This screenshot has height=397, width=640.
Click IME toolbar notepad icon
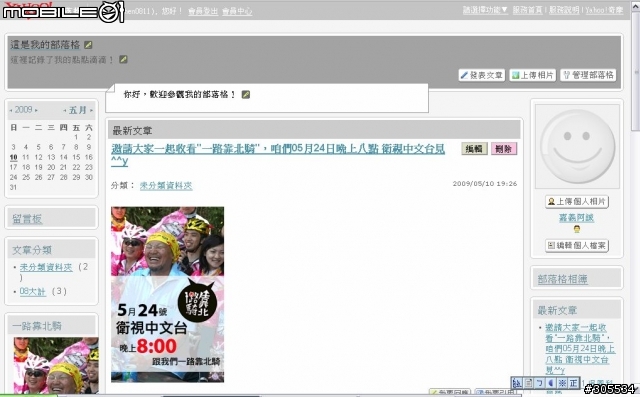pos(529,383)
